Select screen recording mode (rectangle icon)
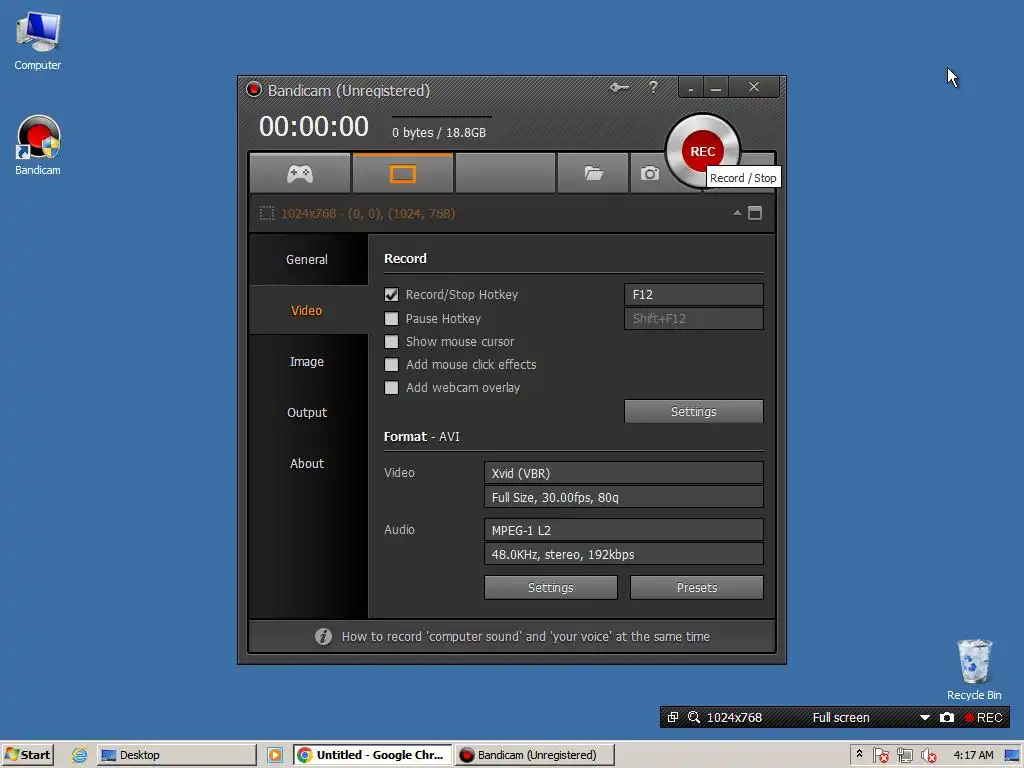 (402, 174)
